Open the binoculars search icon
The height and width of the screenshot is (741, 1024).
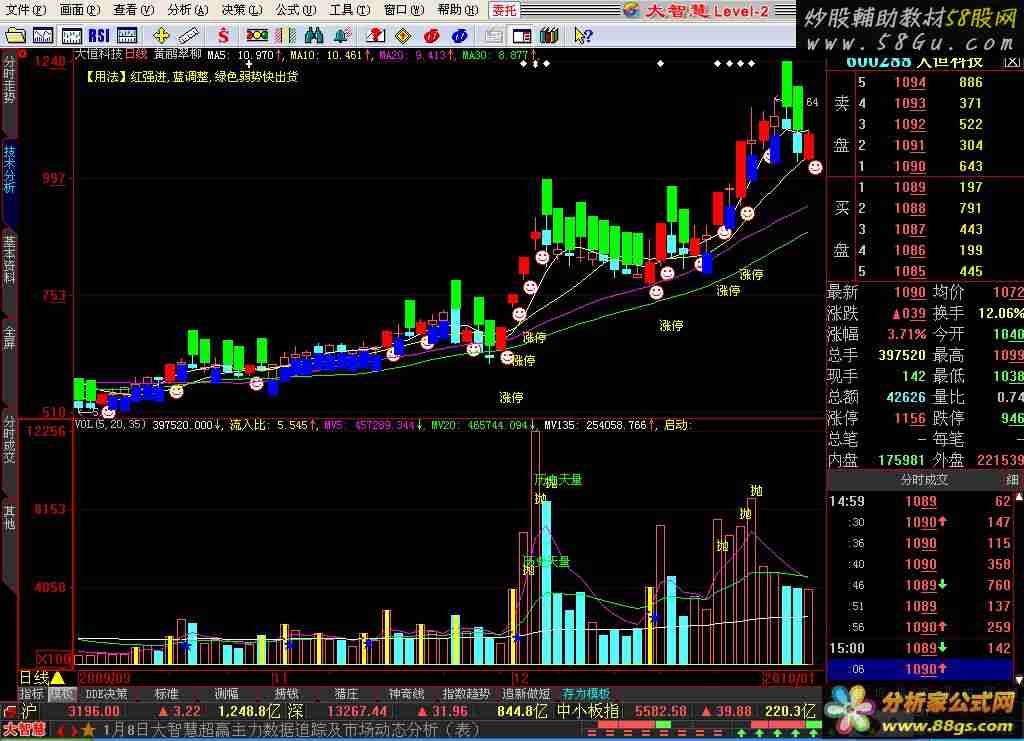pos(314,35)
